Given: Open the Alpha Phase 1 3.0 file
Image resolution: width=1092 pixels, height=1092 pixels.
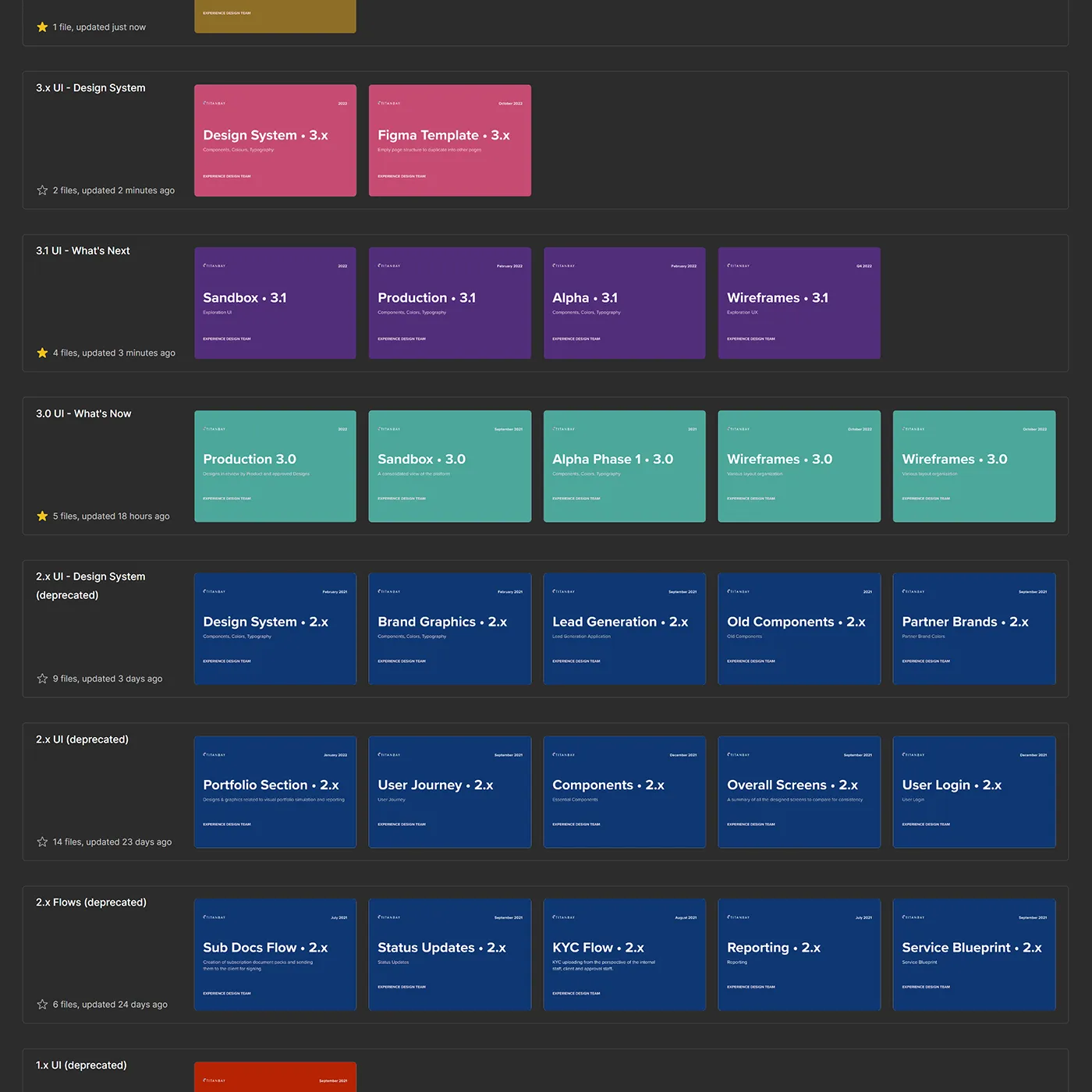Looking at the screenshot, I should tap(624, 466).
